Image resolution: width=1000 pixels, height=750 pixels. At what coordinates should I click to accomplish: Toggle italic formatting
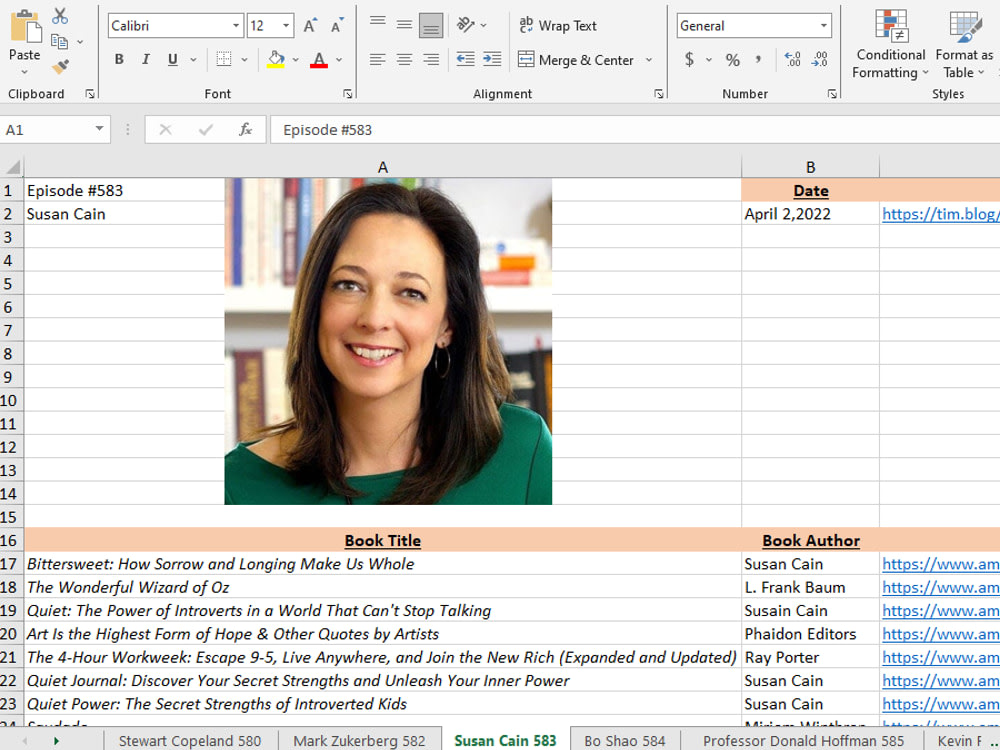click(x=146, y=59)
